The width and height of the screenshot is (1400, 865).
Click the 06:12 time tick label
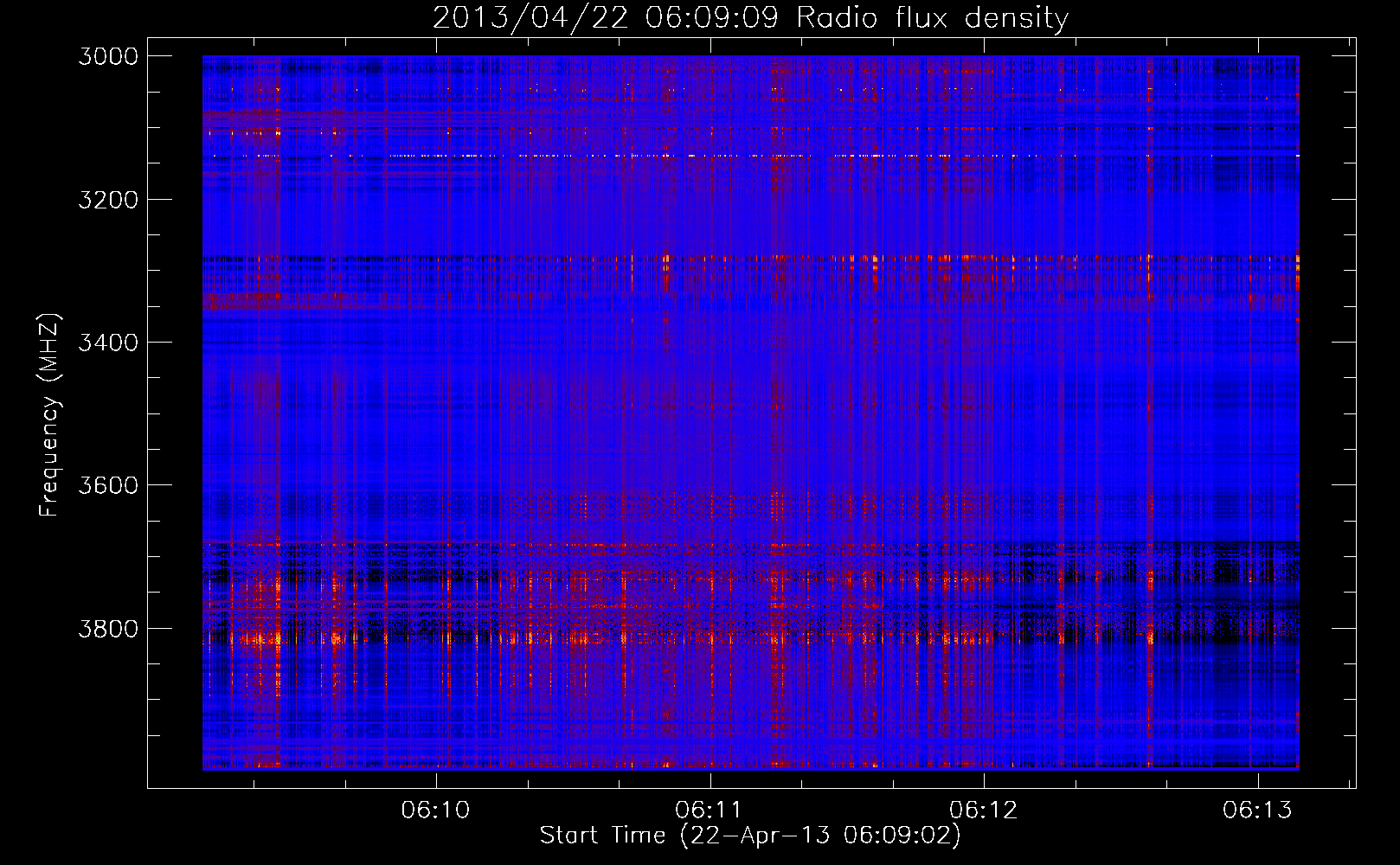(984, 810)
